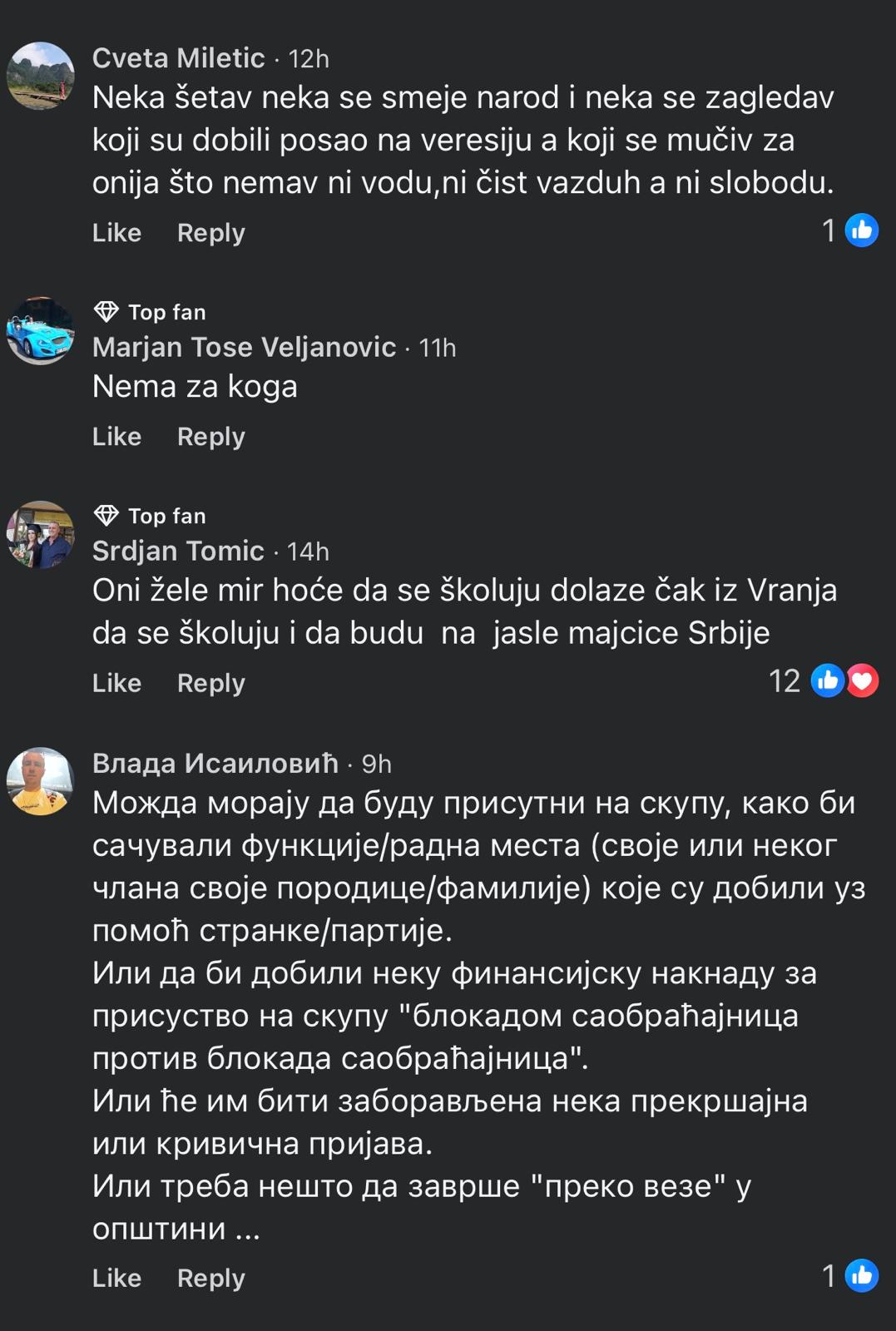Screen dimensions: 896x1331
Task: Open the Cveta Miletic name link
Action: (178, 58)
